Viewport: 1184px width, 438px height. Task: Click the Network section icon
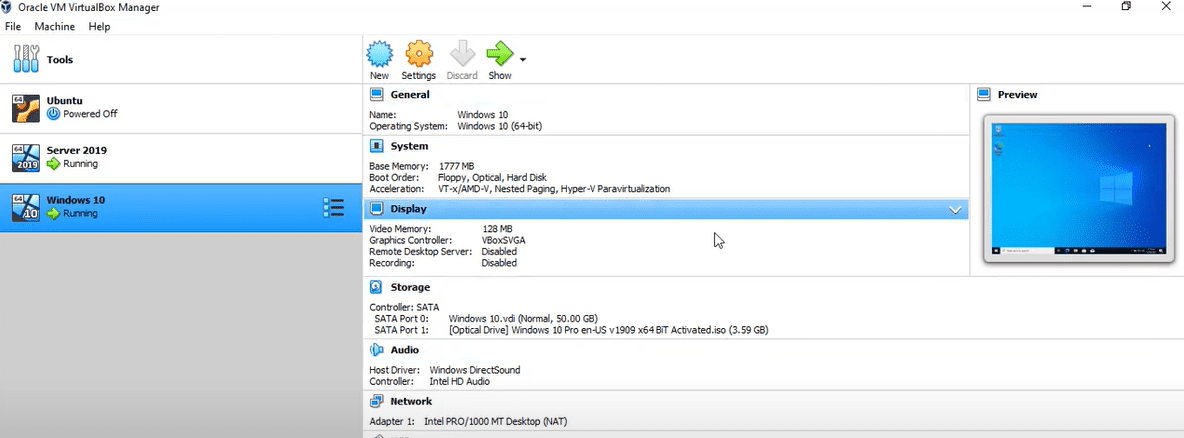[377, 401]
